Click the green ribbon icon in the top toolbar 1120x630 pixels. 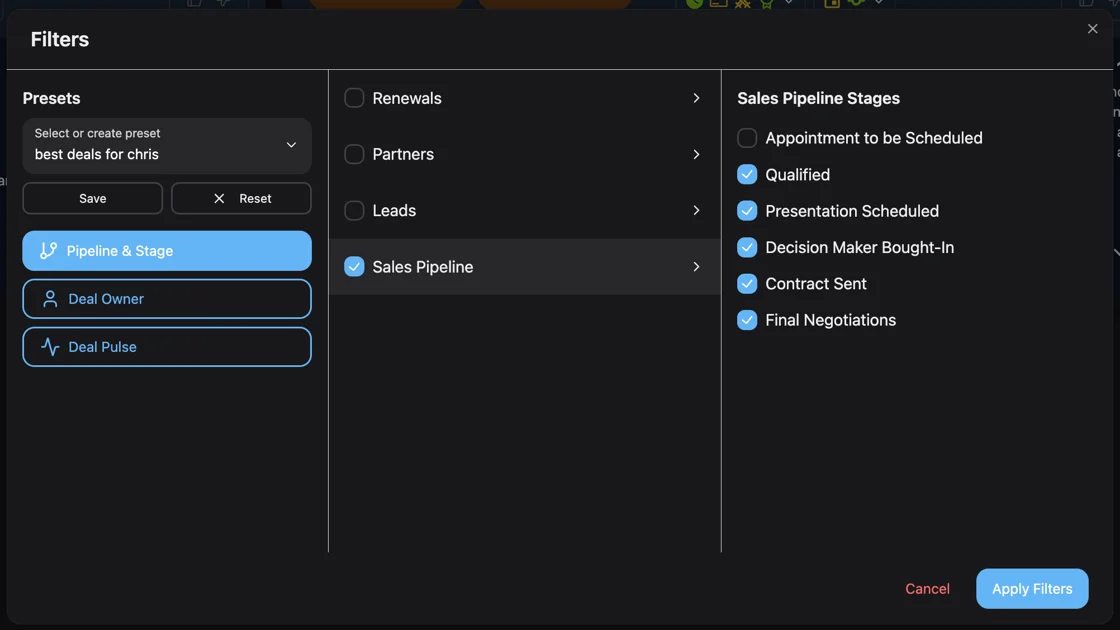click(x=767, y=5)
